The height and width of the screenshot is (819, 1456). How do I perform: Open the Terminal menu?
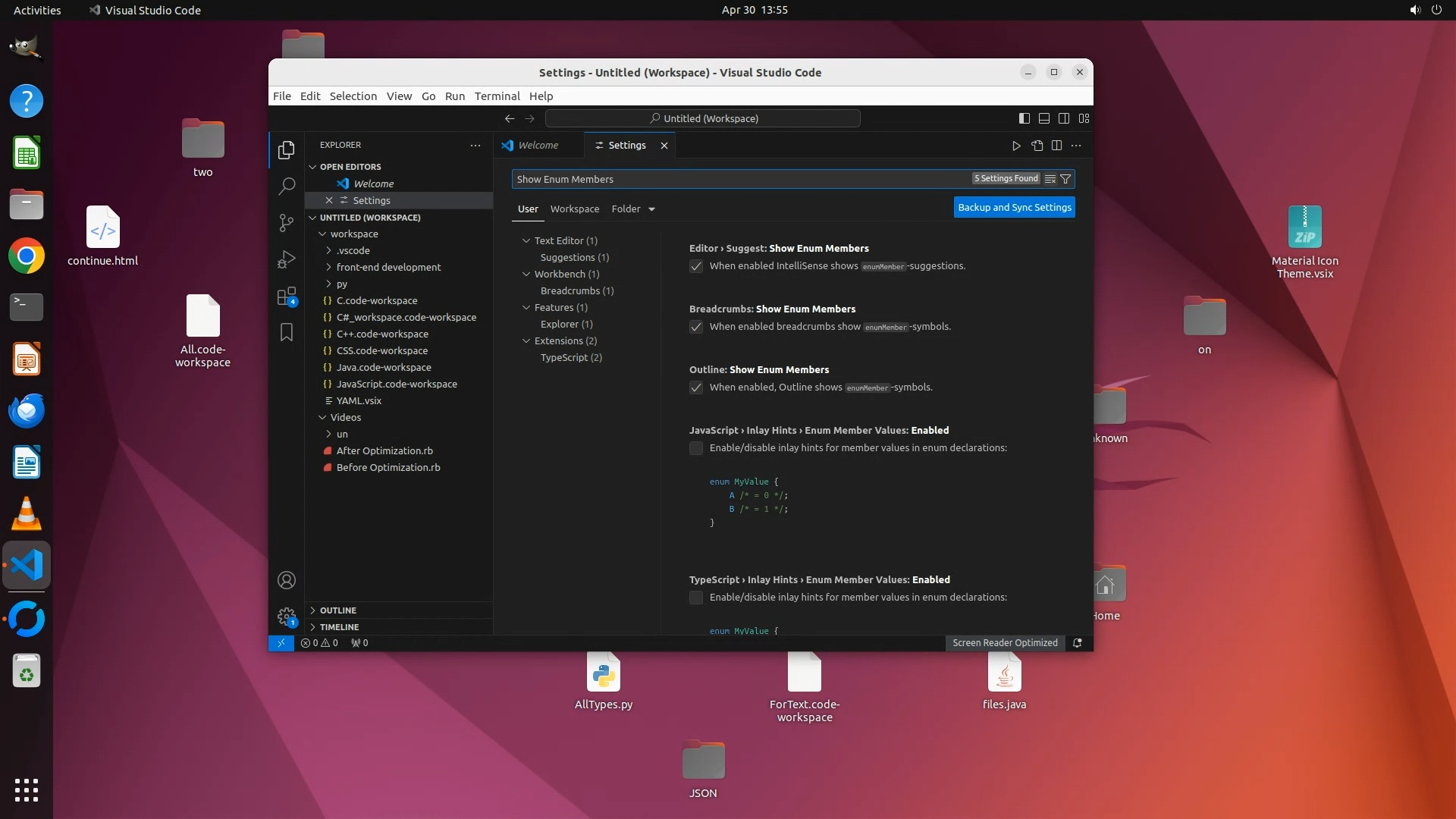coord(497,96)
